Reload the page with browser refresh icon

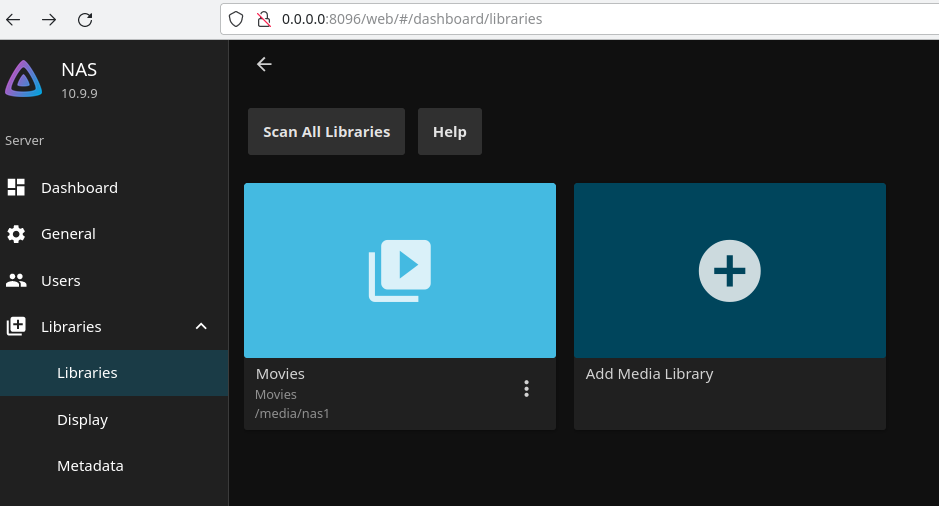coord(85,19)
